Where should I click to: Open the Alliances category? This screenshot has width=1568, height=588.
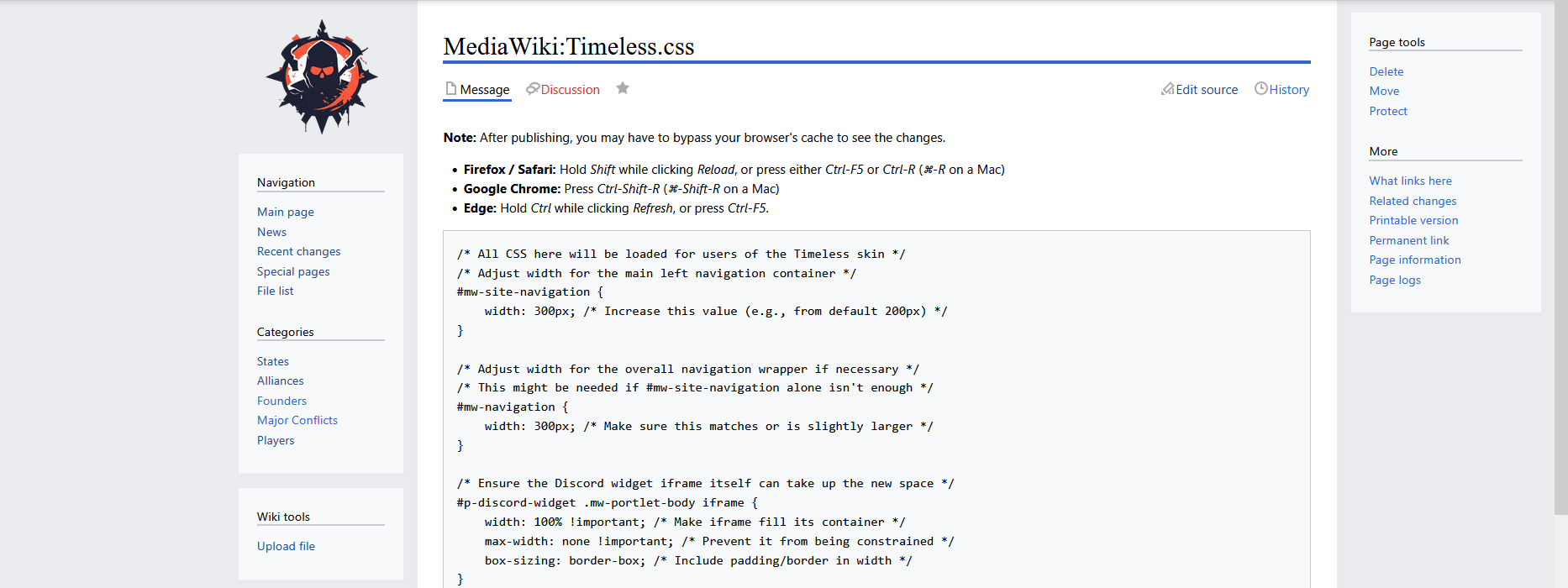coord(280,381)
